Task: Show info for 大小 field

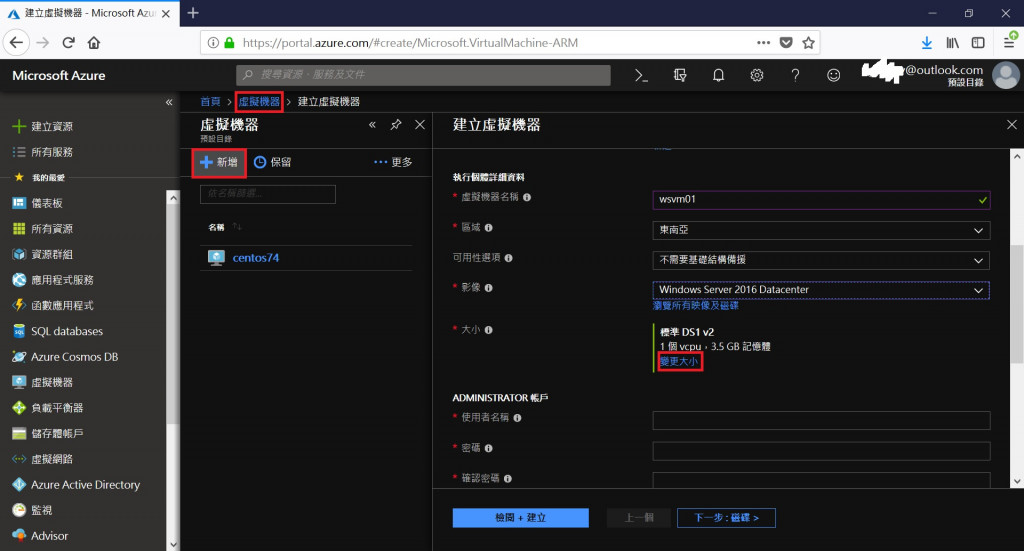Action: tap(488, 330)
